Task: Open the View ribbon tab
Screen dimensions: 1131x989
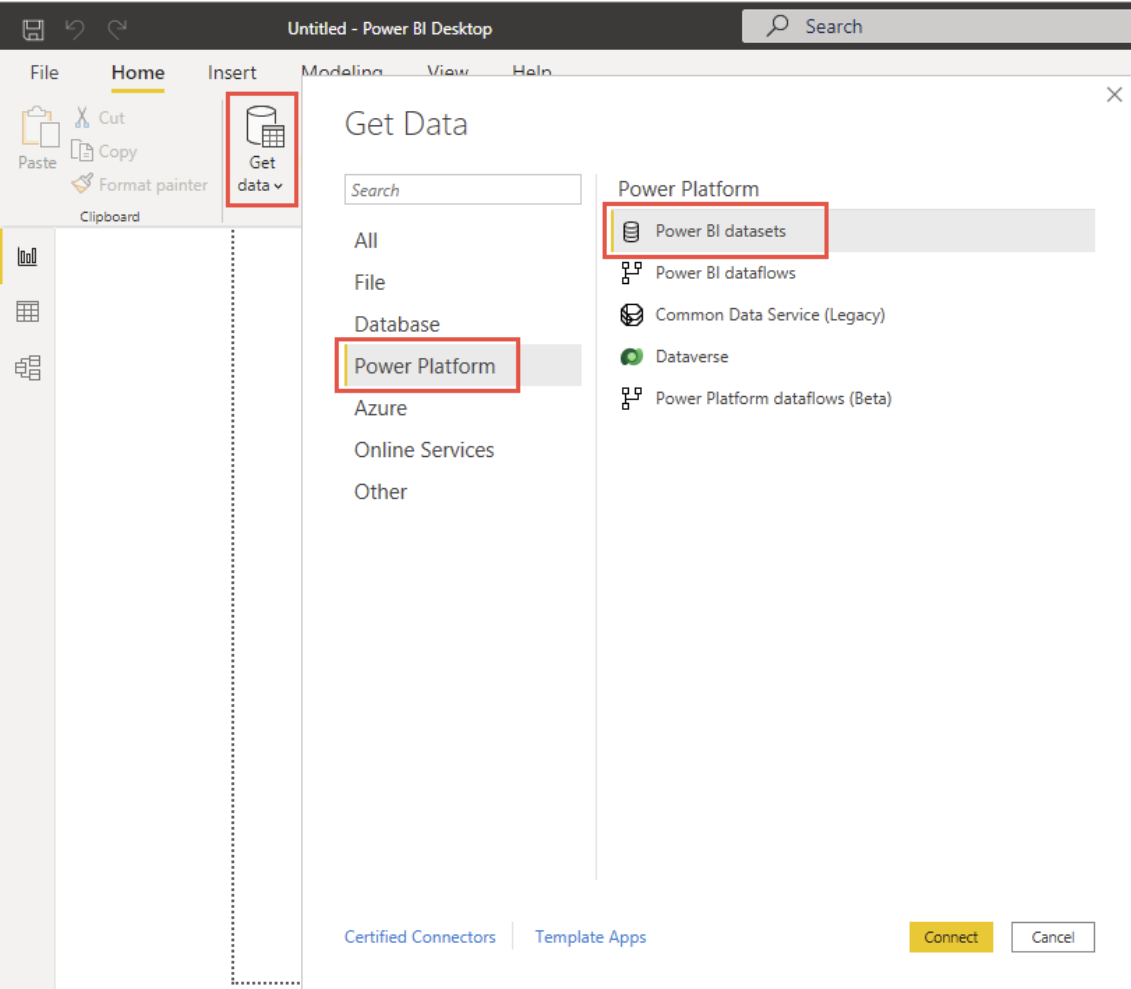Action: (448, 71)
